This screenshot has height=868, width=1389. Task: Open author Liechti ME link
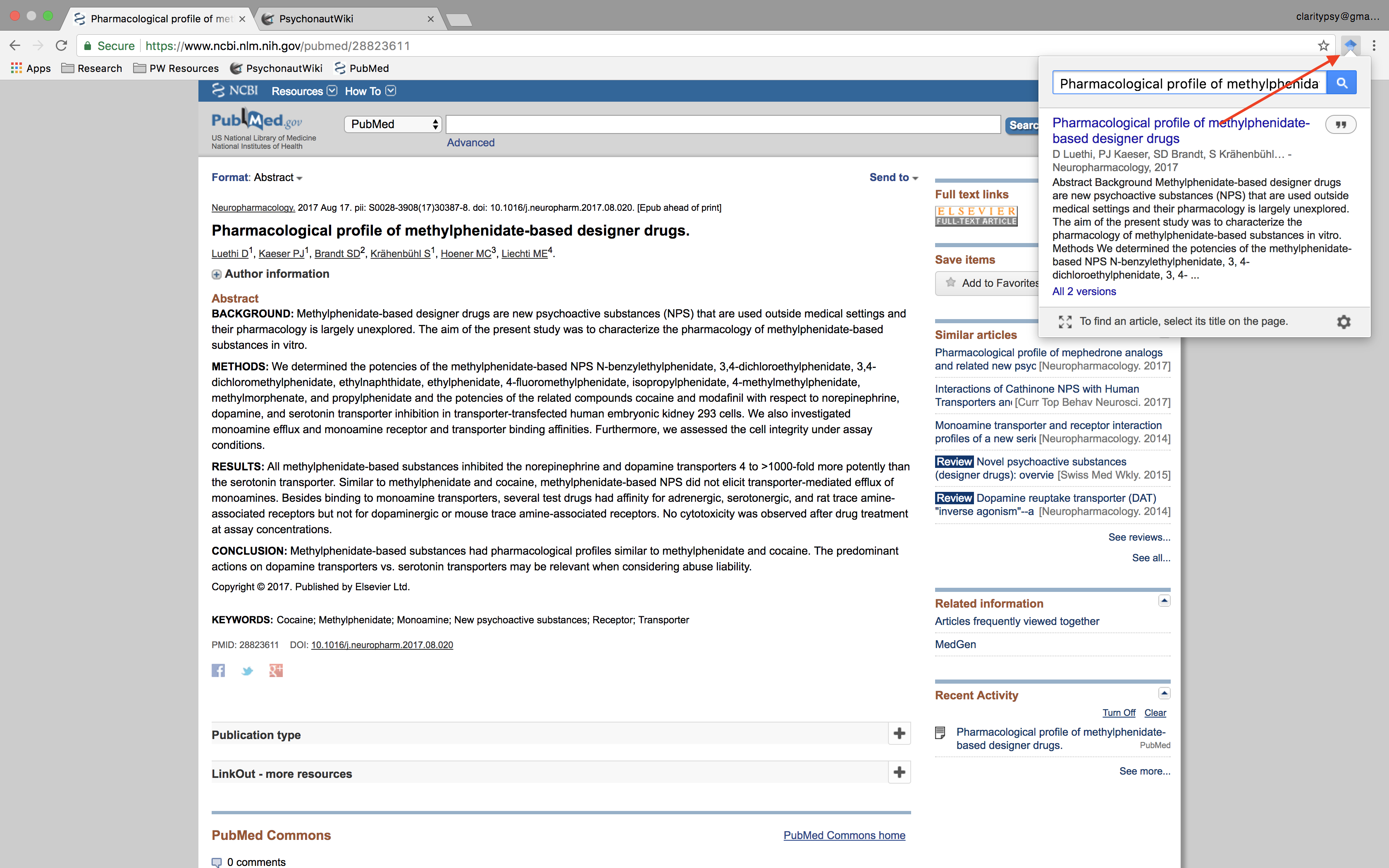524,254
